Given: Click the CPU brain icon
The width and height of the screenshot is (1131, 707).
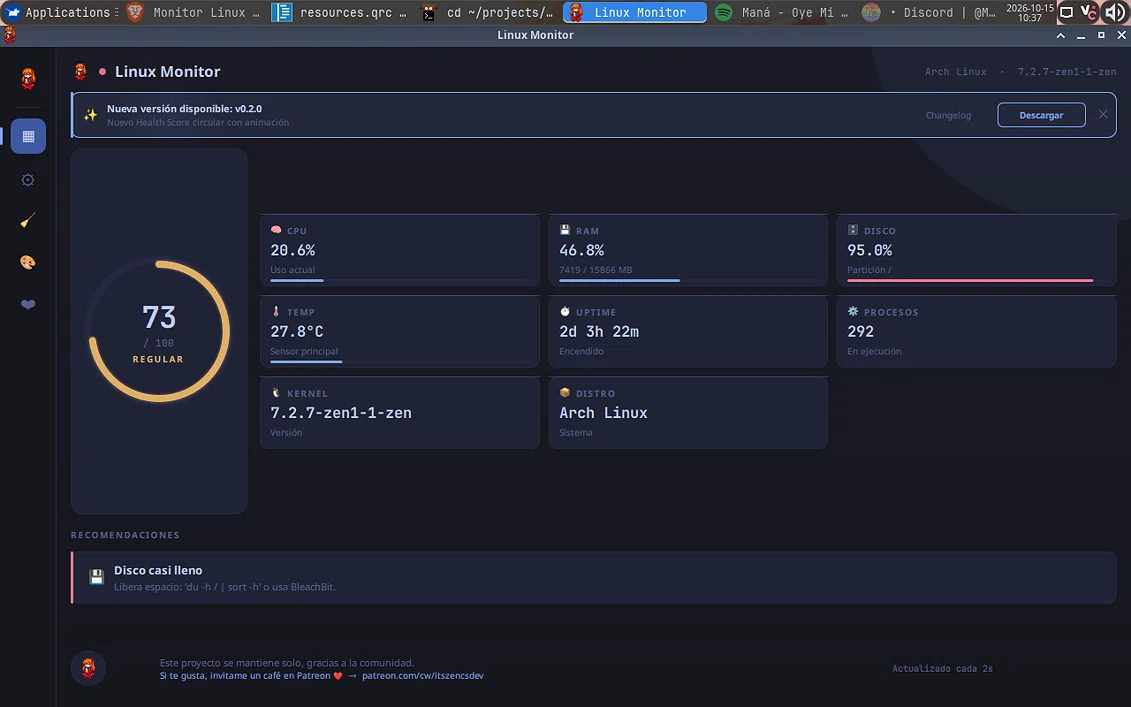Looking at the screenshot, I should tap(276, 230).
